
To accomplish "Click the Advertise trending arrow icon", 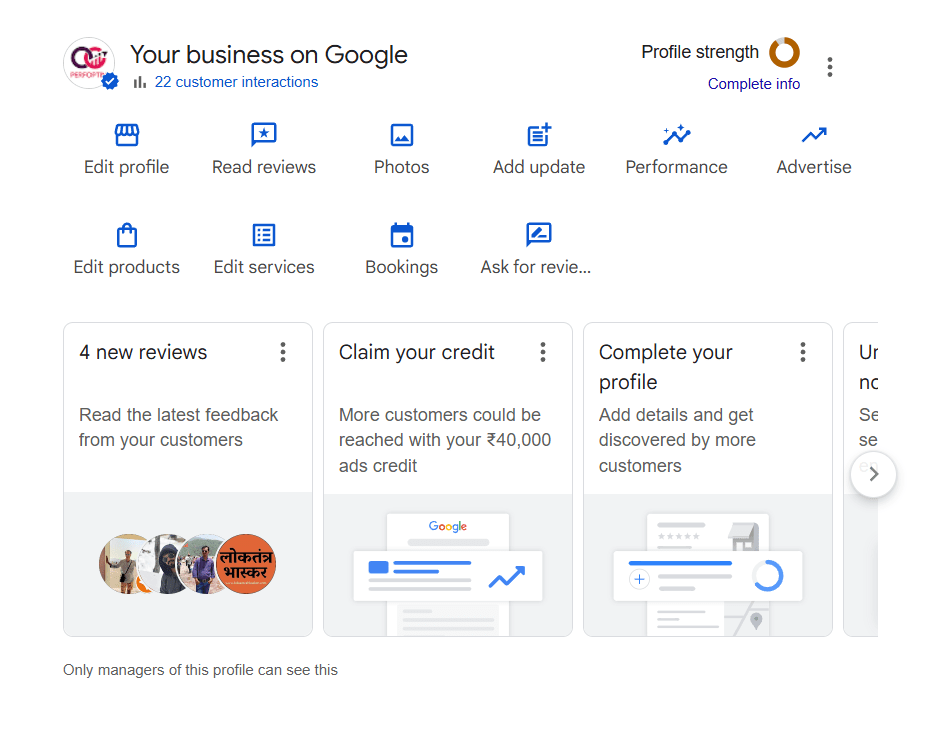I will click(x=814, y=135).
